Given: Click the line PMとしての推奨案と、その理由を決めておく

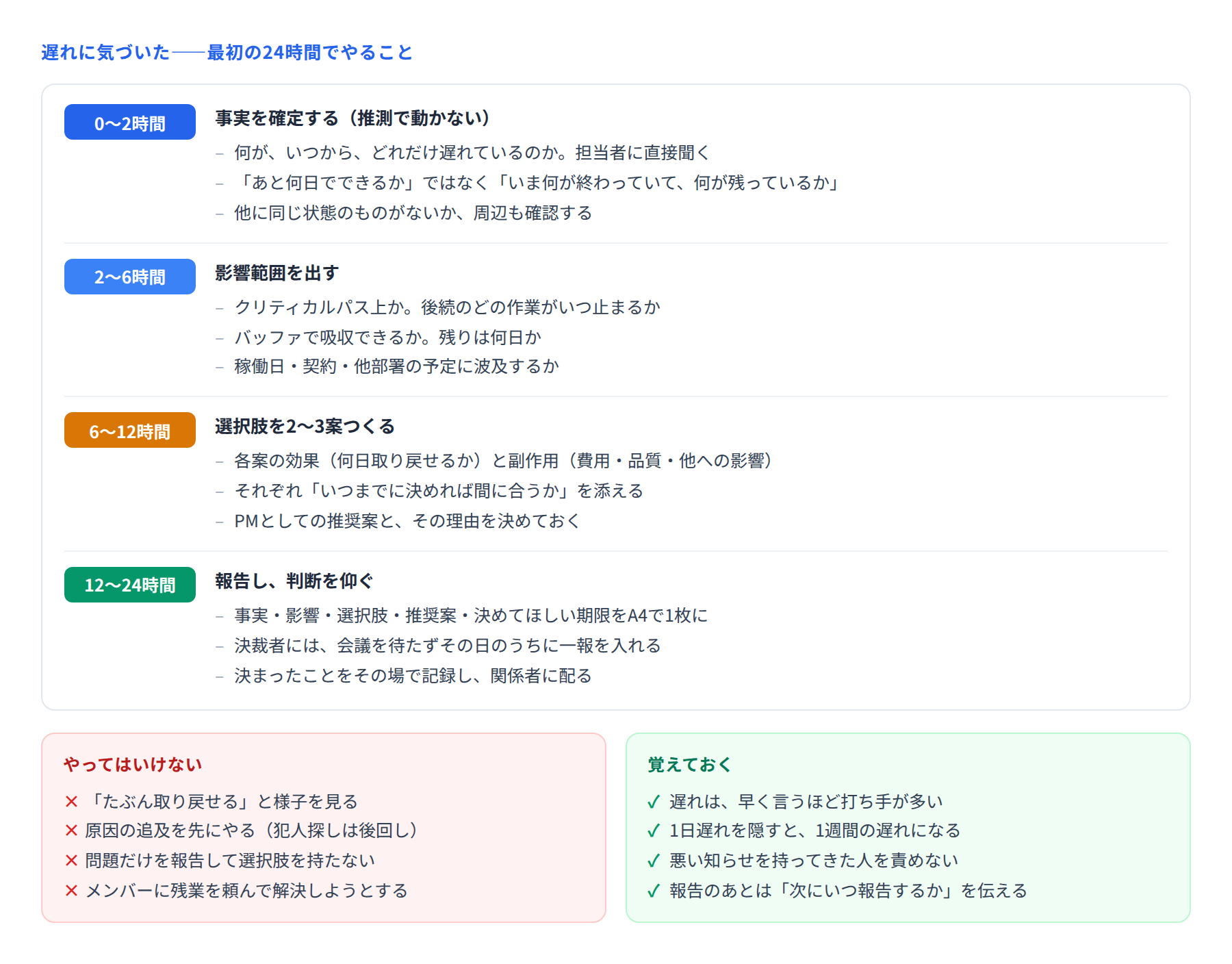Looking at the screenshot, I should tap(407, 521).
